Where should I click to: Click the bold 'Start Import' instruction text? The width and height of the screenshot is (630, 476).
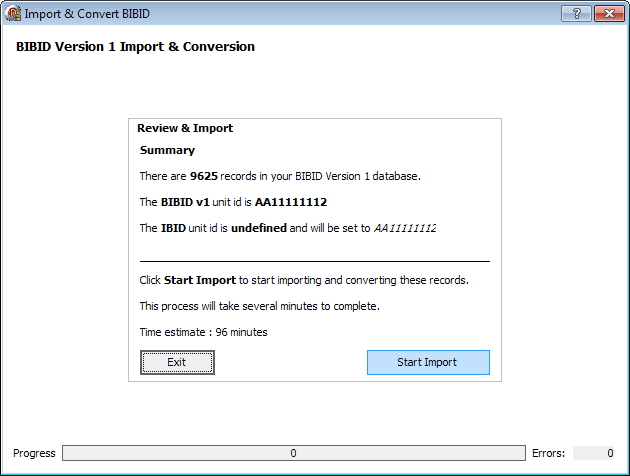(x=200, y=280)
